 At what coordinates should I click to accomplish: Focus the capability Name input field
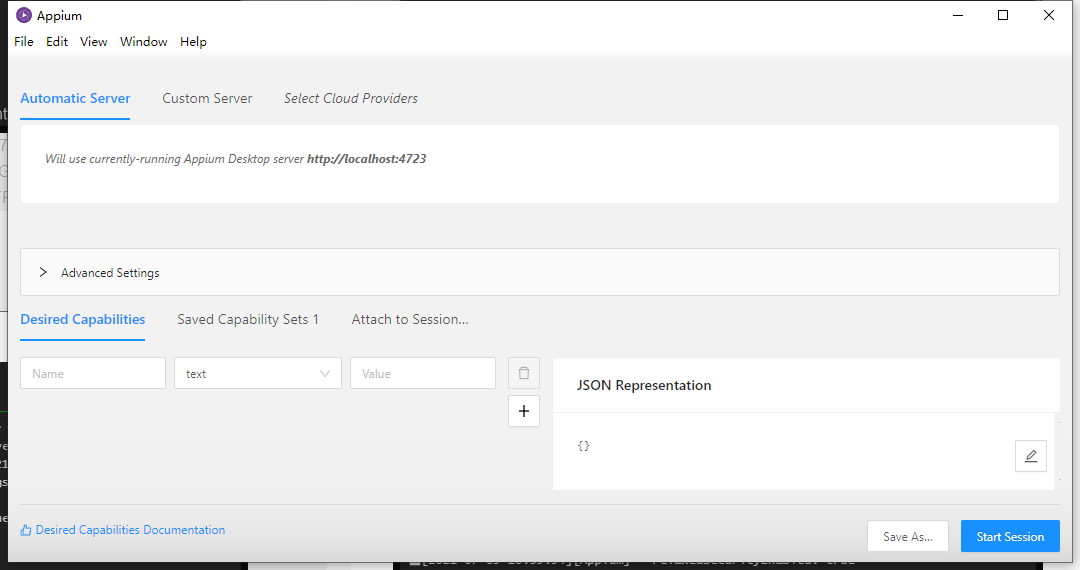pyautogui.click(x=93, y=373)
